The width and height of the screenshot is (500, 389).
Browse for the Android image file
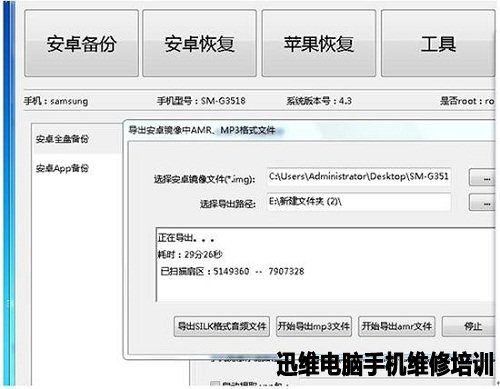coord(482,177)
